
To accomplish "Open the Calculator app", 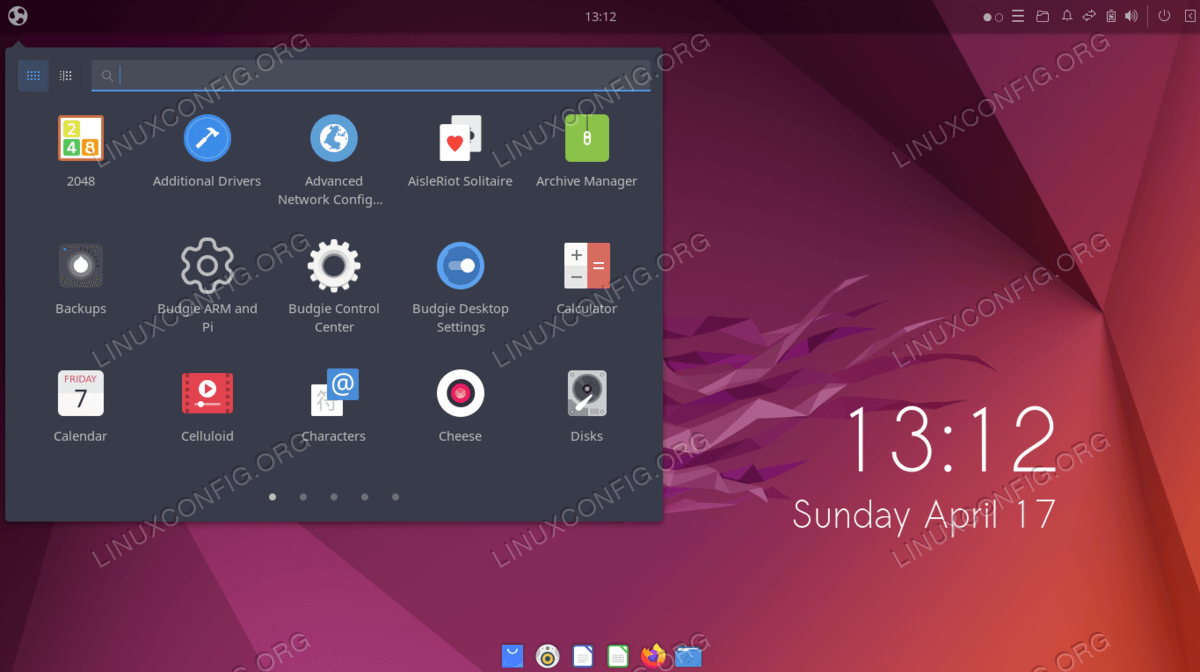I will click(x=586, y=279).
